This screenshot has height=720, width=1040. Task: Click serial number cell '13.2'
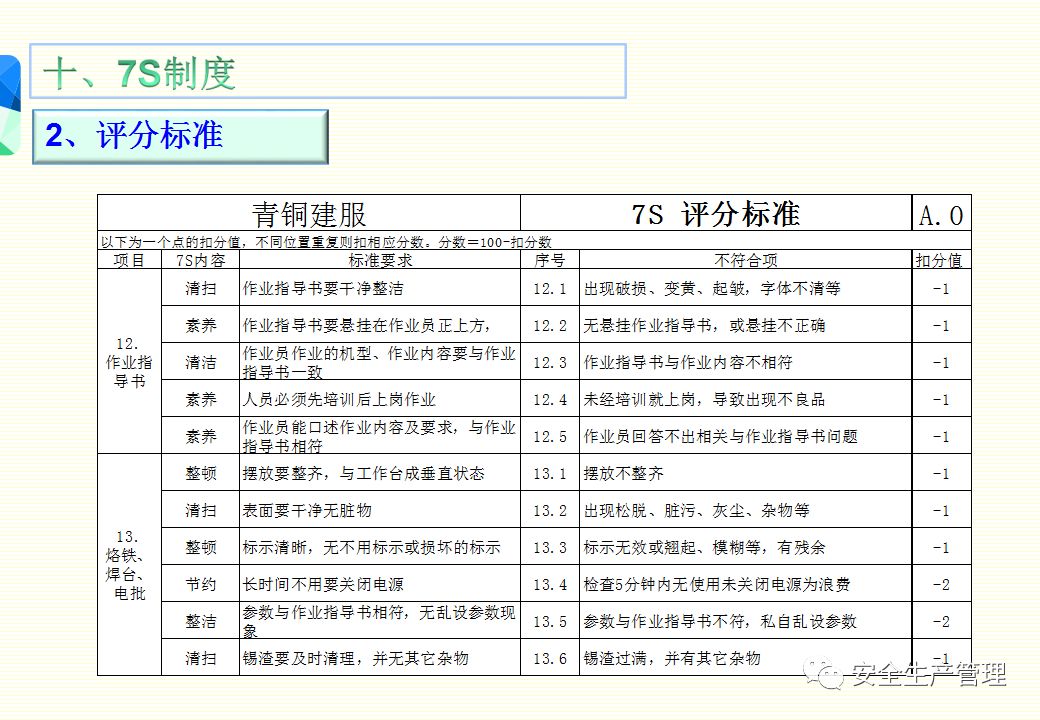[x=550, y=511]
